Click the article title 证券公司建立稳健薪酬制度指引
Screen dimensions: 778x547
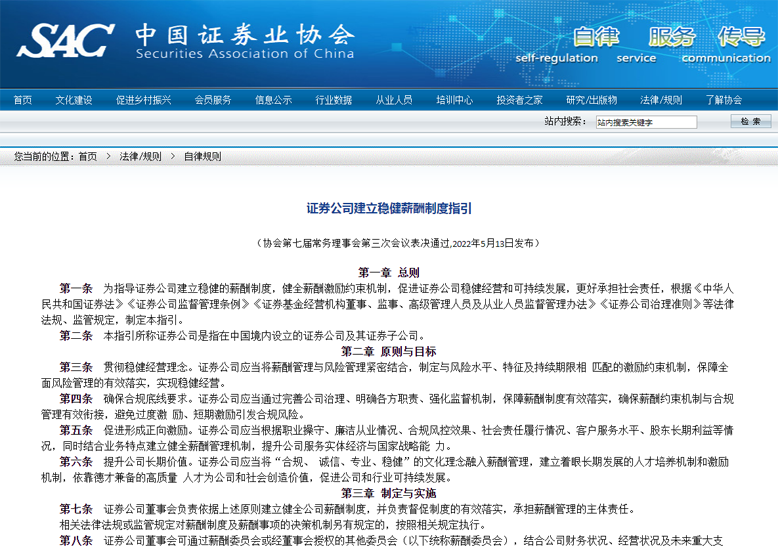[x=389, y=208]
